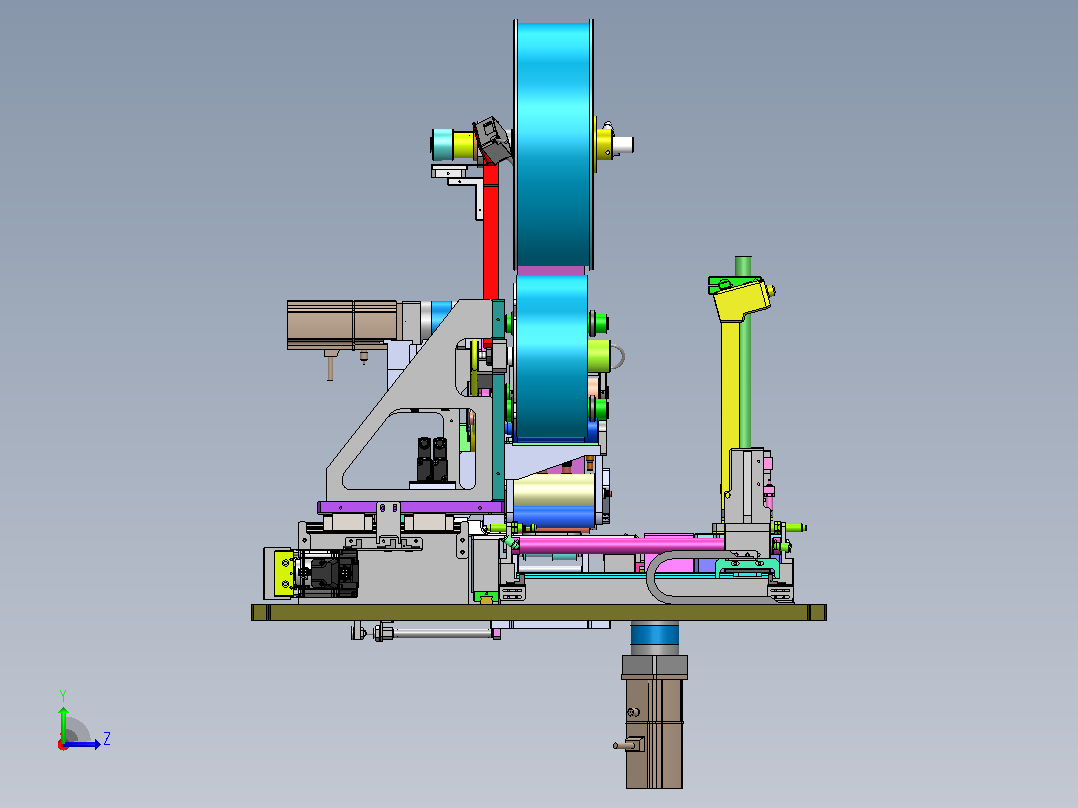Select the large cyan reel at the top
This screenshot has height=808, width=1078.
coord(553,144)
